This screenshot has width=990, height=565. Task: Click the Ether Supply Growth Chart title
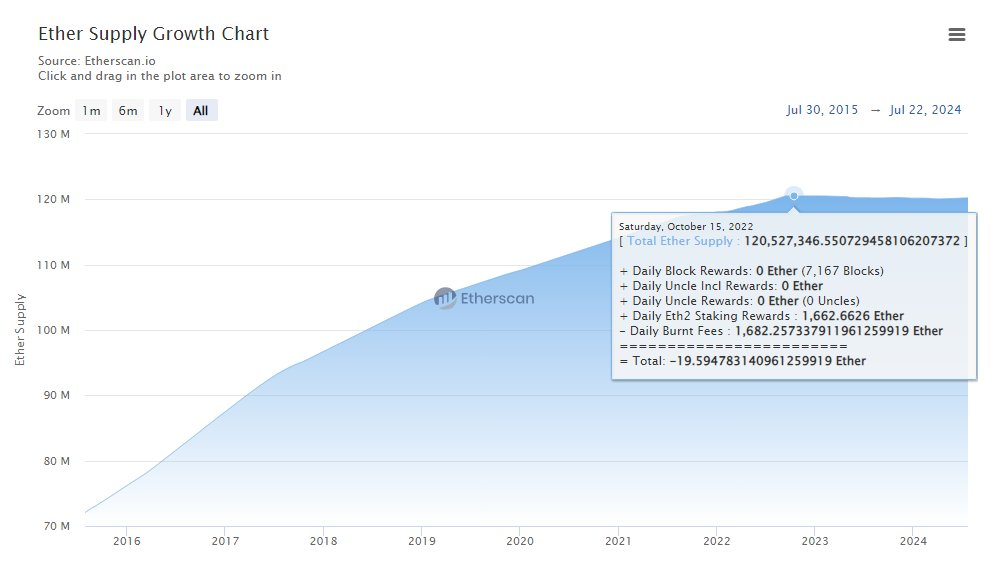(153, 34)
